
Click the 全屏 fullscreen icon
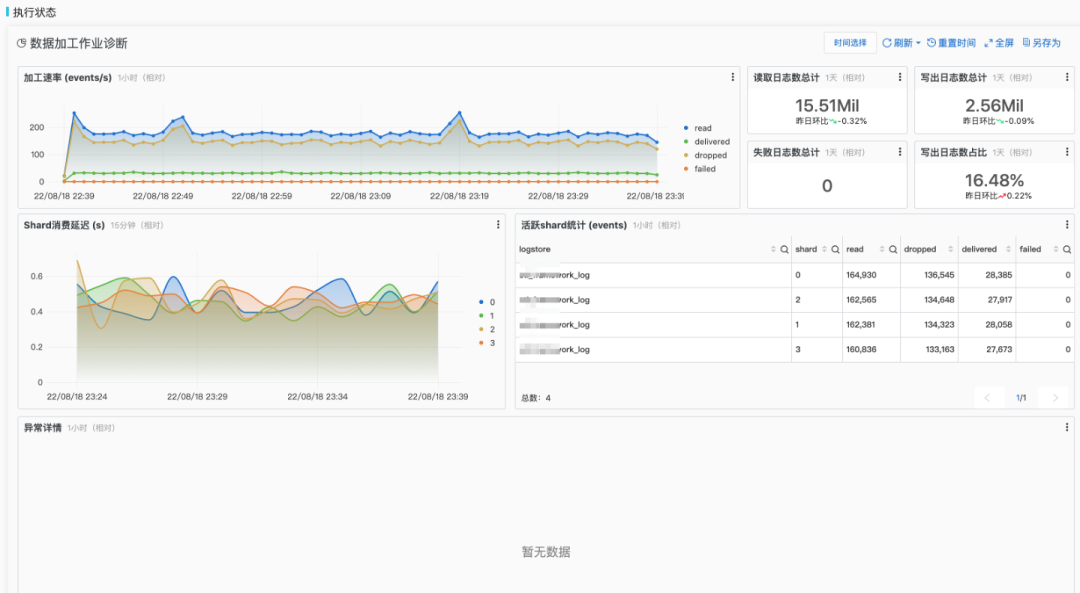(988, 43)
